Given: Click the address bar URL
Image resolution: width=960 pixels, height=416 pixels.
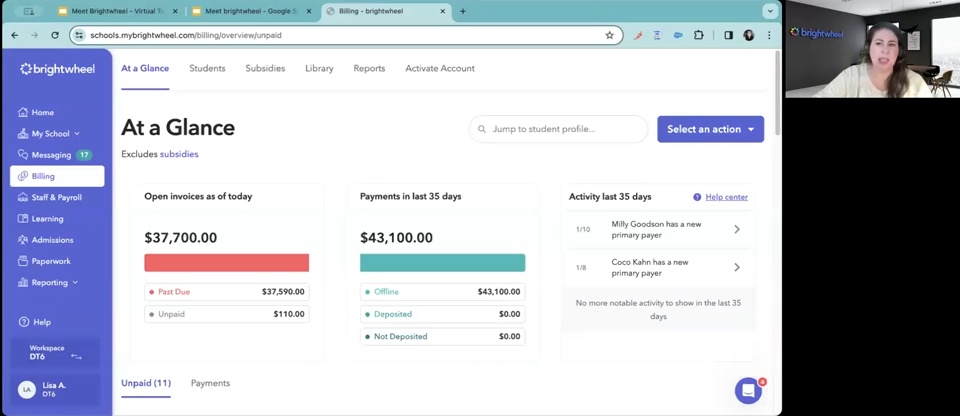Looking at the screenshot, I should pyautogui.click(x=186, y=36).
